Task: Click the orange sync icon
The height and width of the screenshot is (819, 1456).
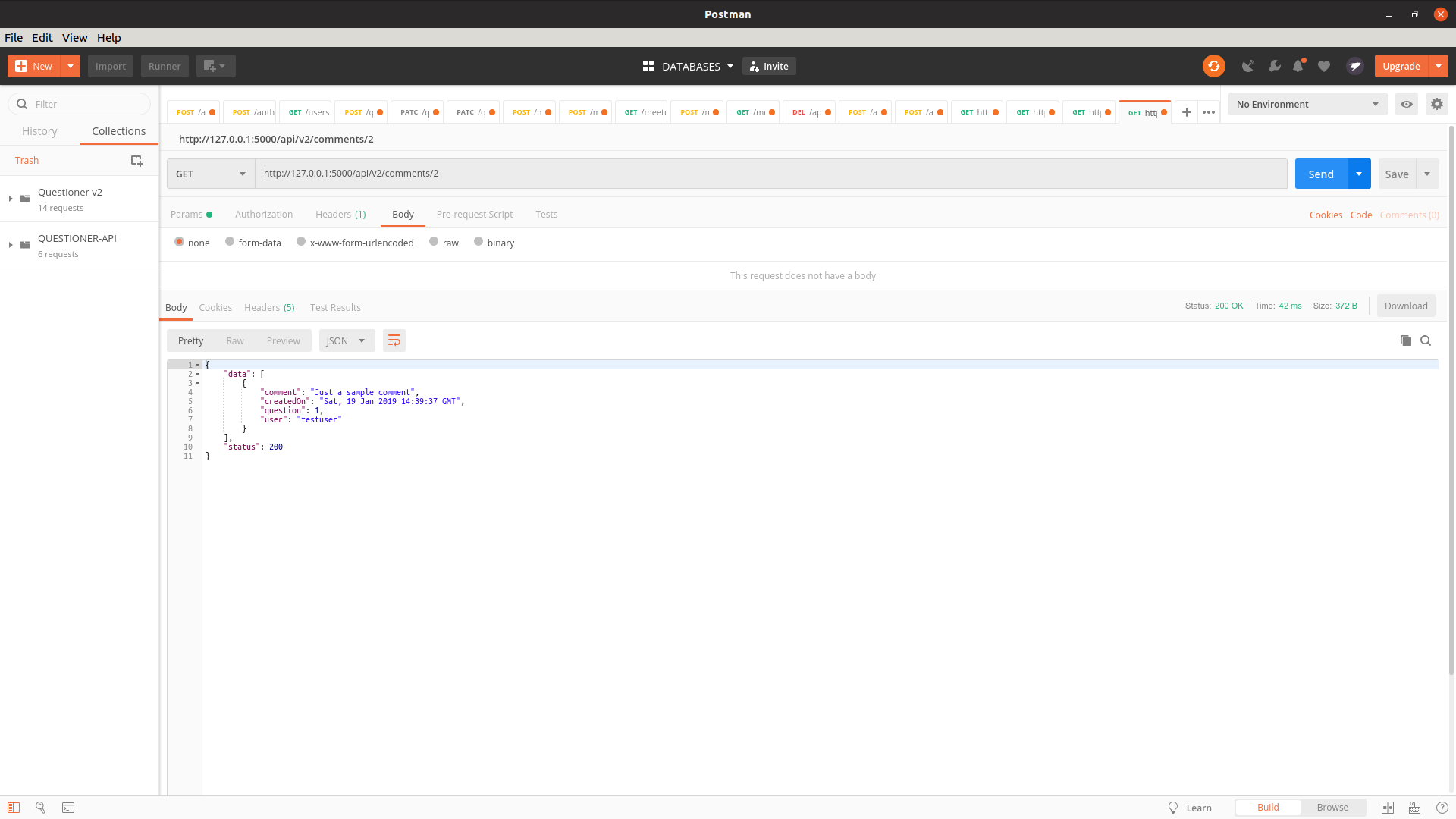Action: 1213,66
